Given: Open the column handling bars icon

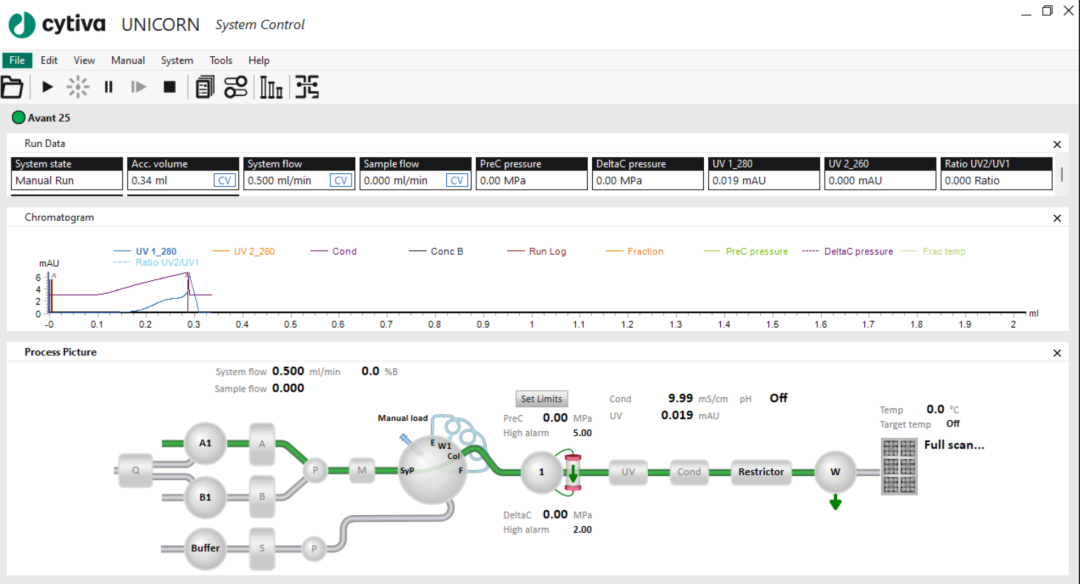Looking at the screenshot, I should coord(271,87).
